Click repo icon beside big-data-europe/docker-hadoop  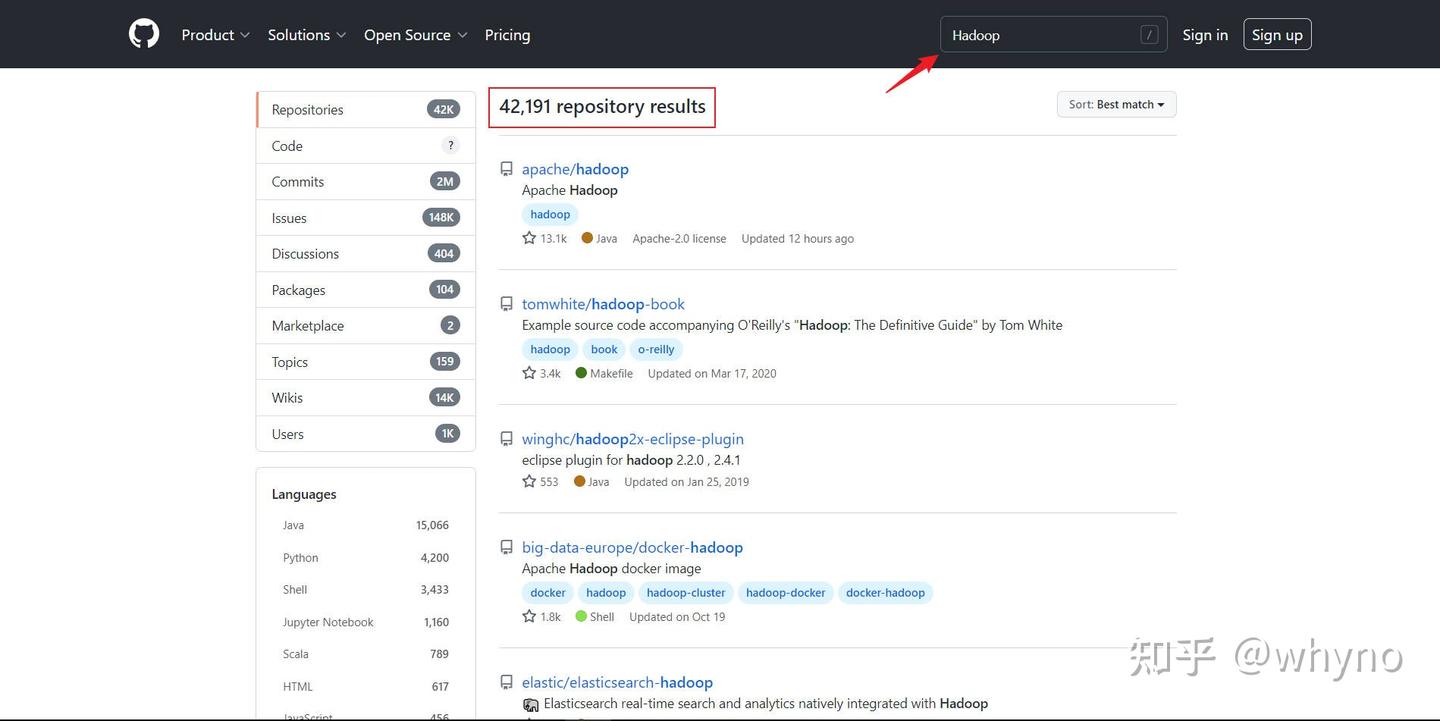click(x=507, y=548)
